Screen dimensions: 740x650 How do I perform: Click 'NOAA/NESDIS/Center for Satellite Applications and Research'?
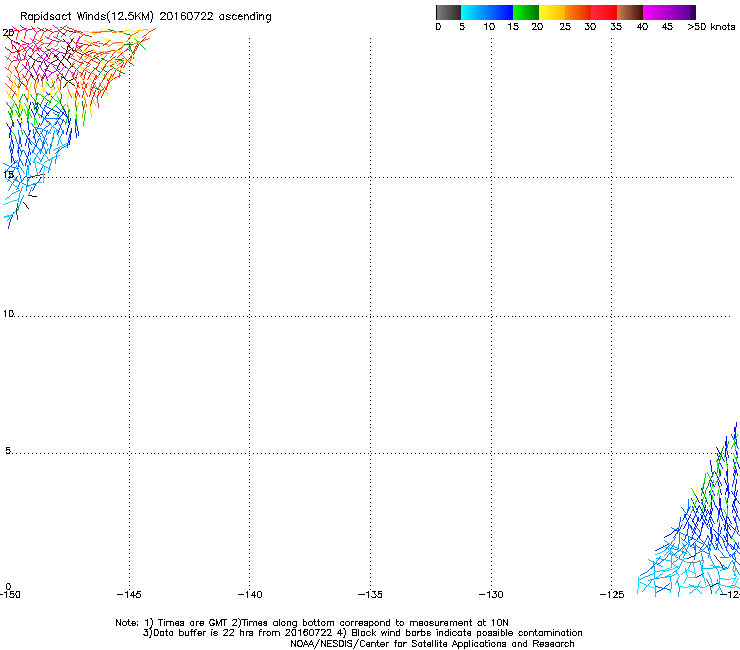point(432,644)
